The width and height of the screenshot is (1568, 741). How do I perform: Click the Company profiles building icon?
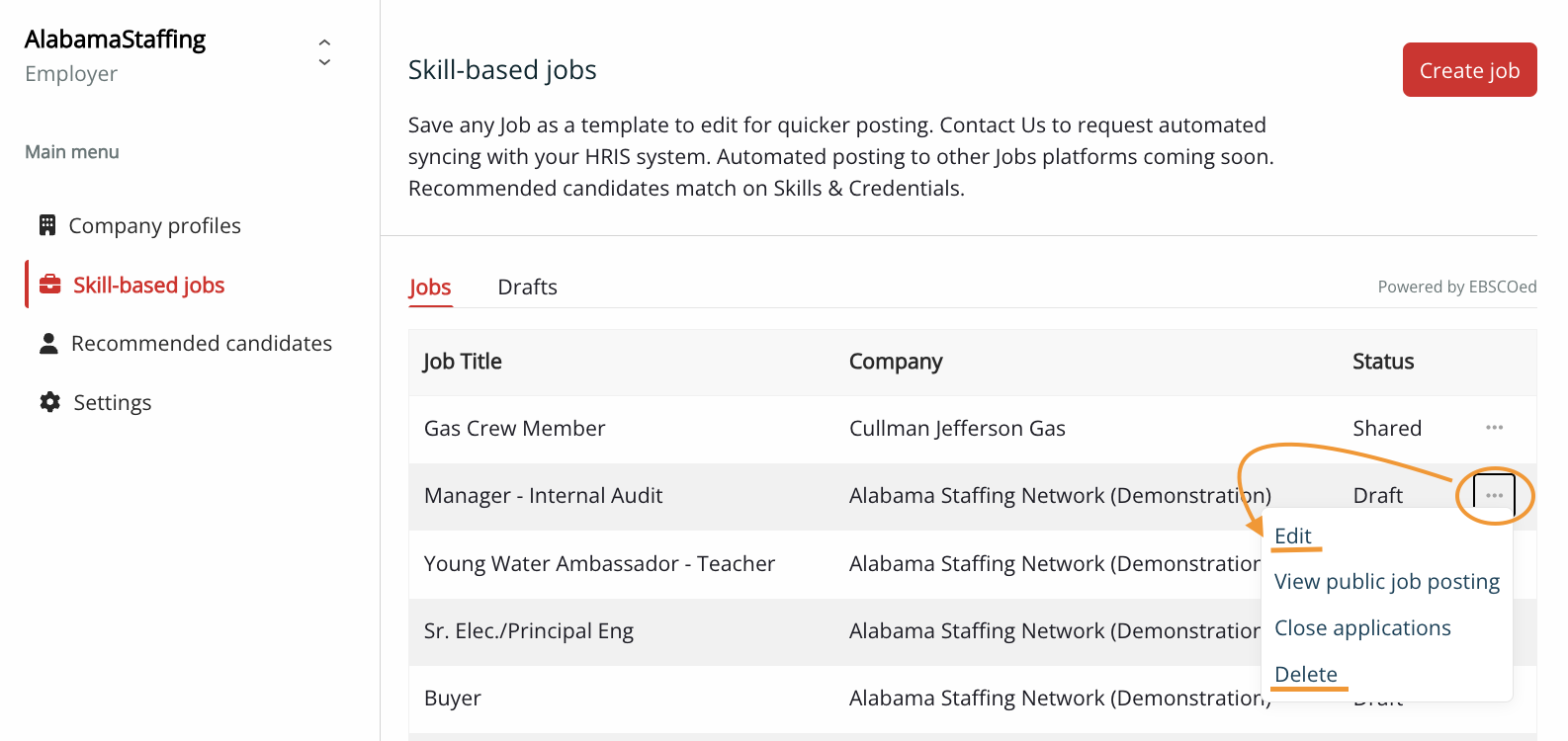pos(47,225)
